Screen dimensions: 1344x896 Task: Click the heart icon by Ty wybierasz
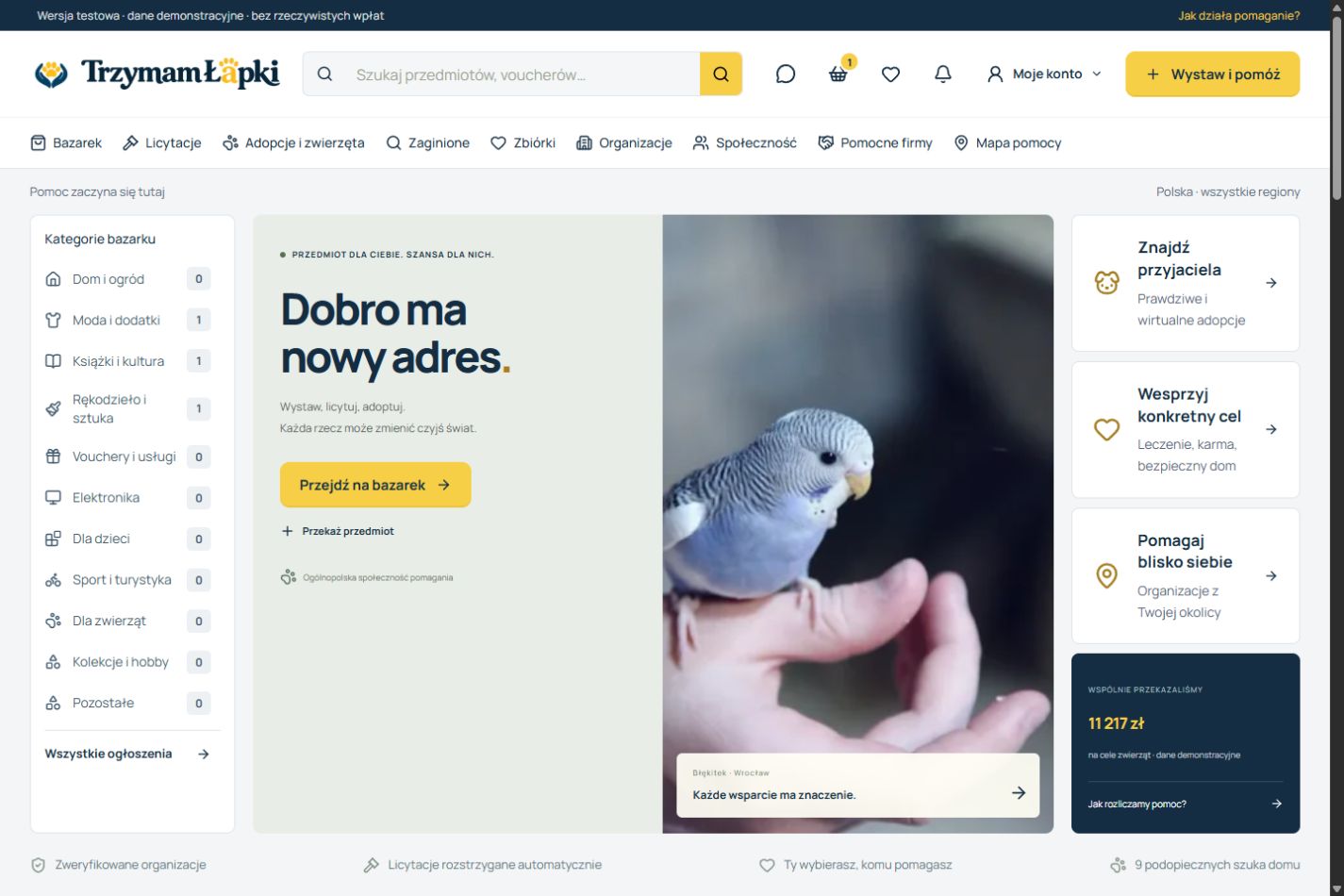coord(767,865)
